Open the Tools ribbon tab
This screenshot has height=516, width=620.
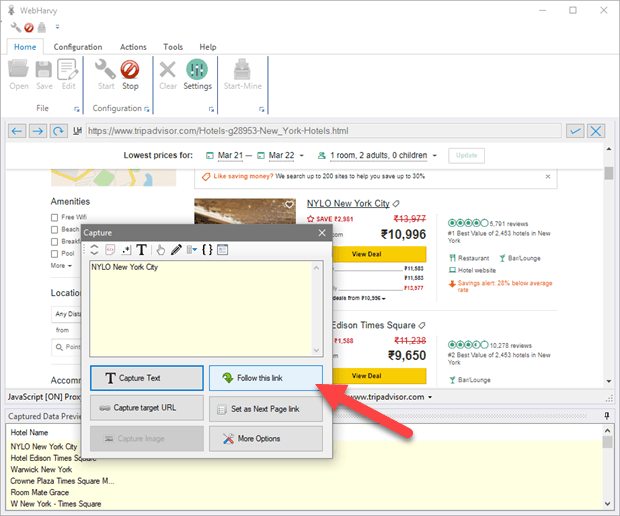pos(173,47)
